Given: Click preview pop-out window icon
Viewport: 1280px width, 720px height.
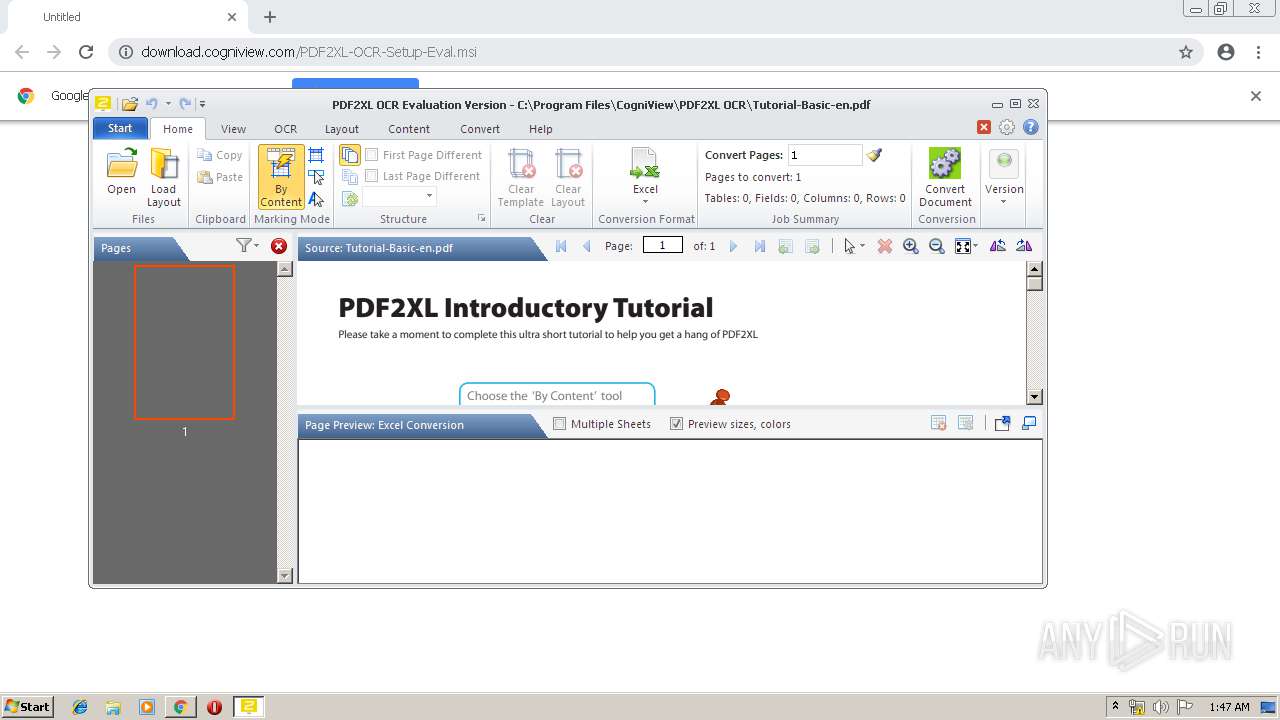Looking at the screenshot, I should point(1002,424).
